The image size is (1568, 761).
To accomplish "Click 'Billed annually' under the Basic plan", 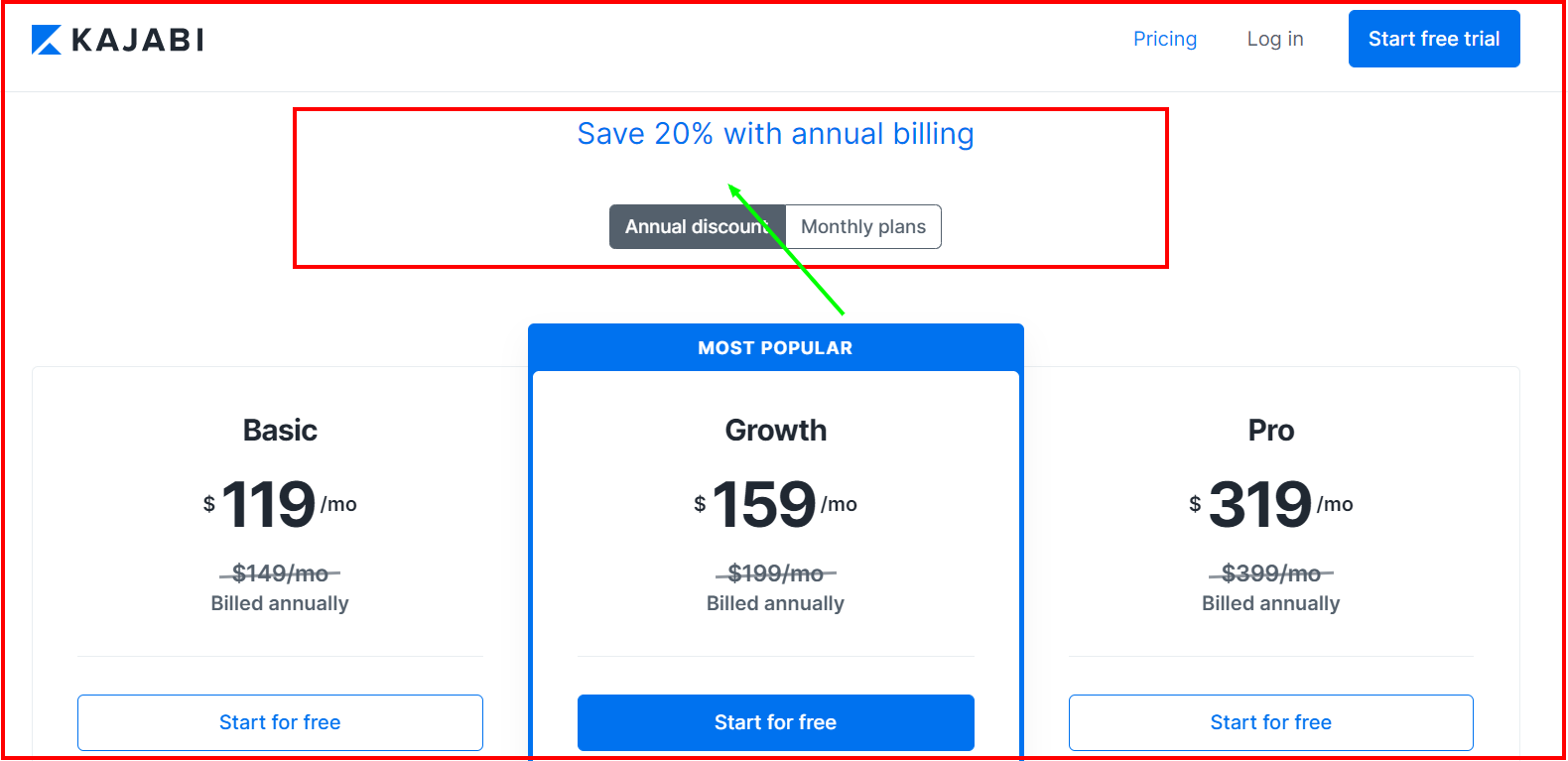I will pyautogui.click(x=280, y=602).
